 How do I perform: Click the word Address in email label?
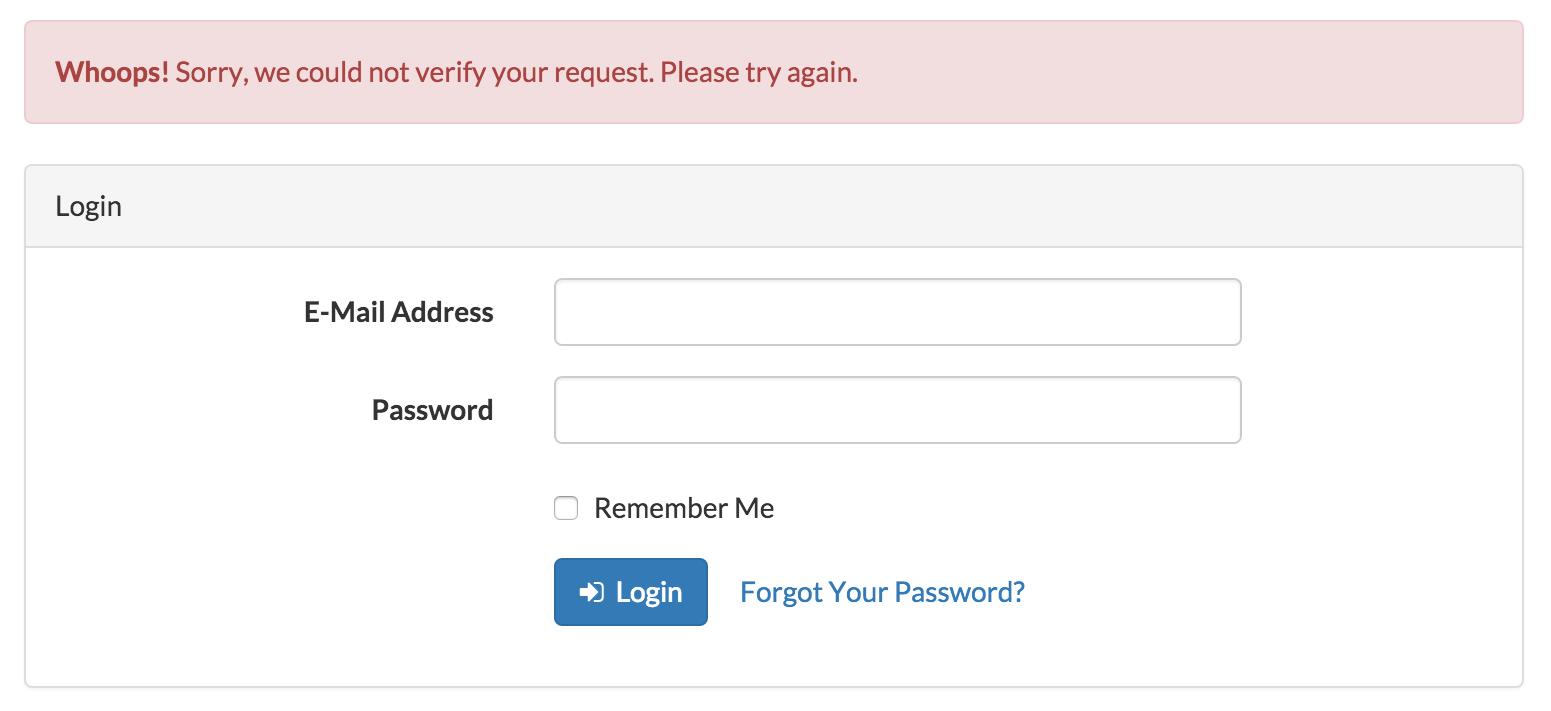[442, 312]
